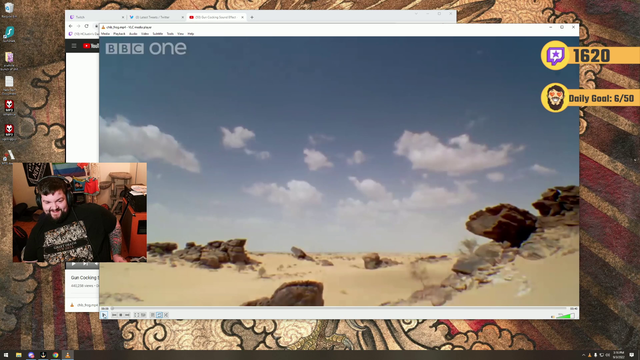Screen dimensions: 640x360
Task: Click Chrome forward arrow
Action: [x=78, y=26]
